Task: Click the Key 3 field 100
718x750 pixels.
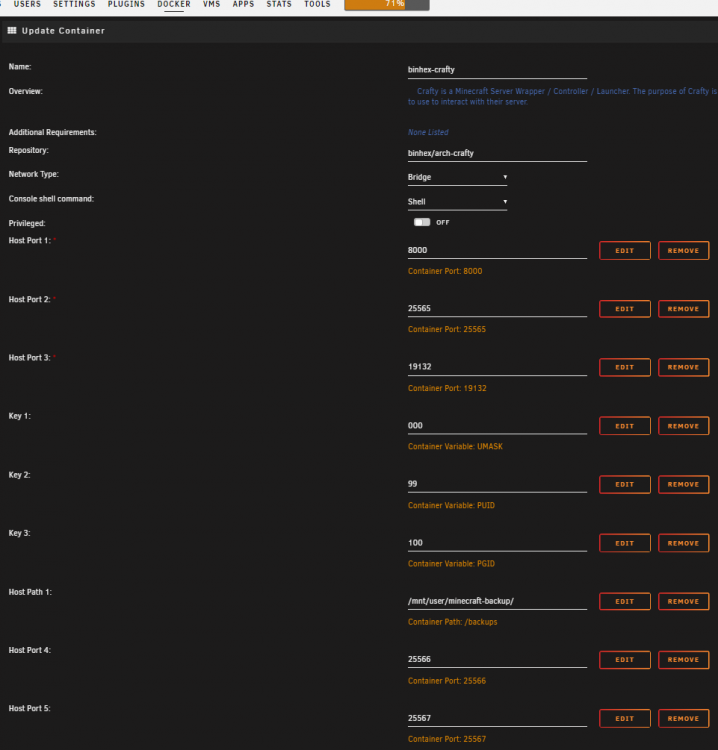Action: (x=497, y=543)
